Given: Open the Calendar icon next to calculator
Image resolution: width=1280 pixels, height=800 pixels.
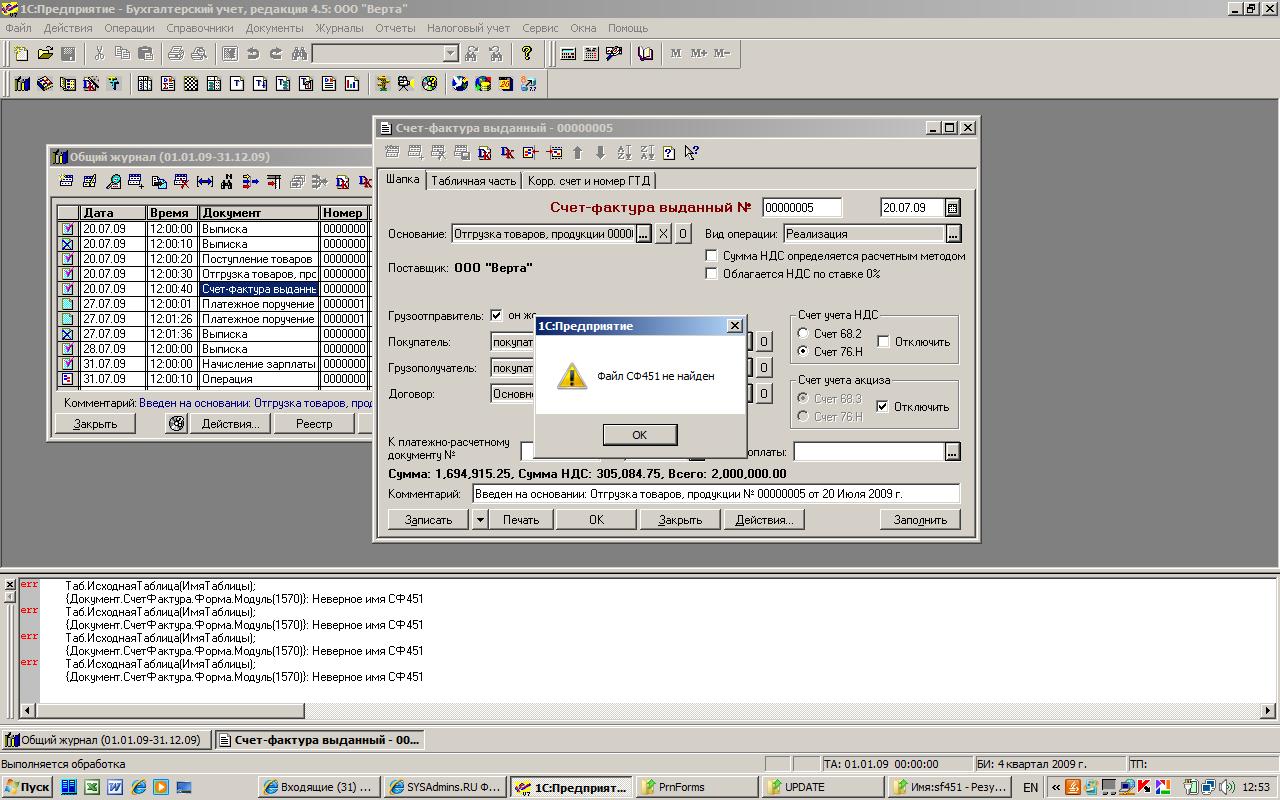Looking at the screenshot, I should [591, 54].
